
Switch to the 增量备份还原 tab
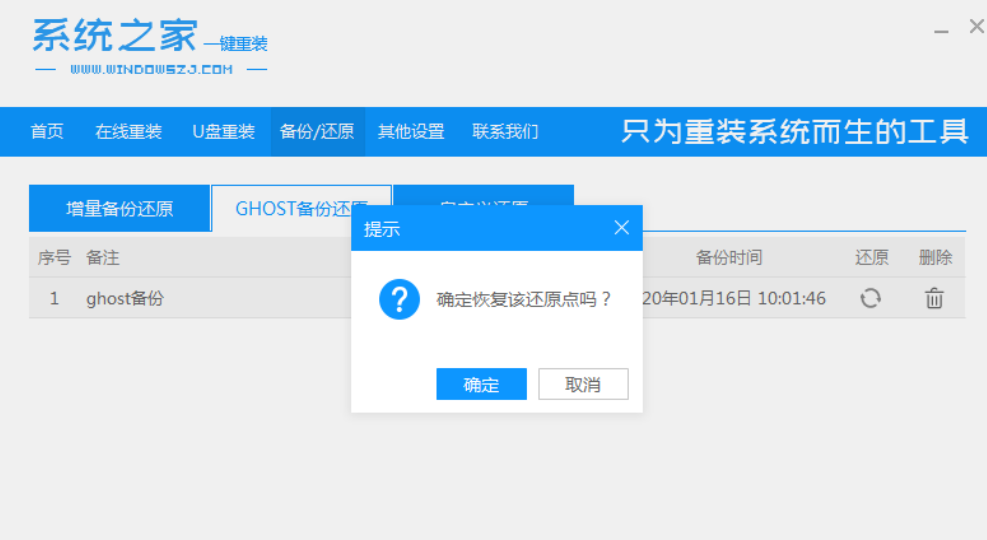[119, 209]
